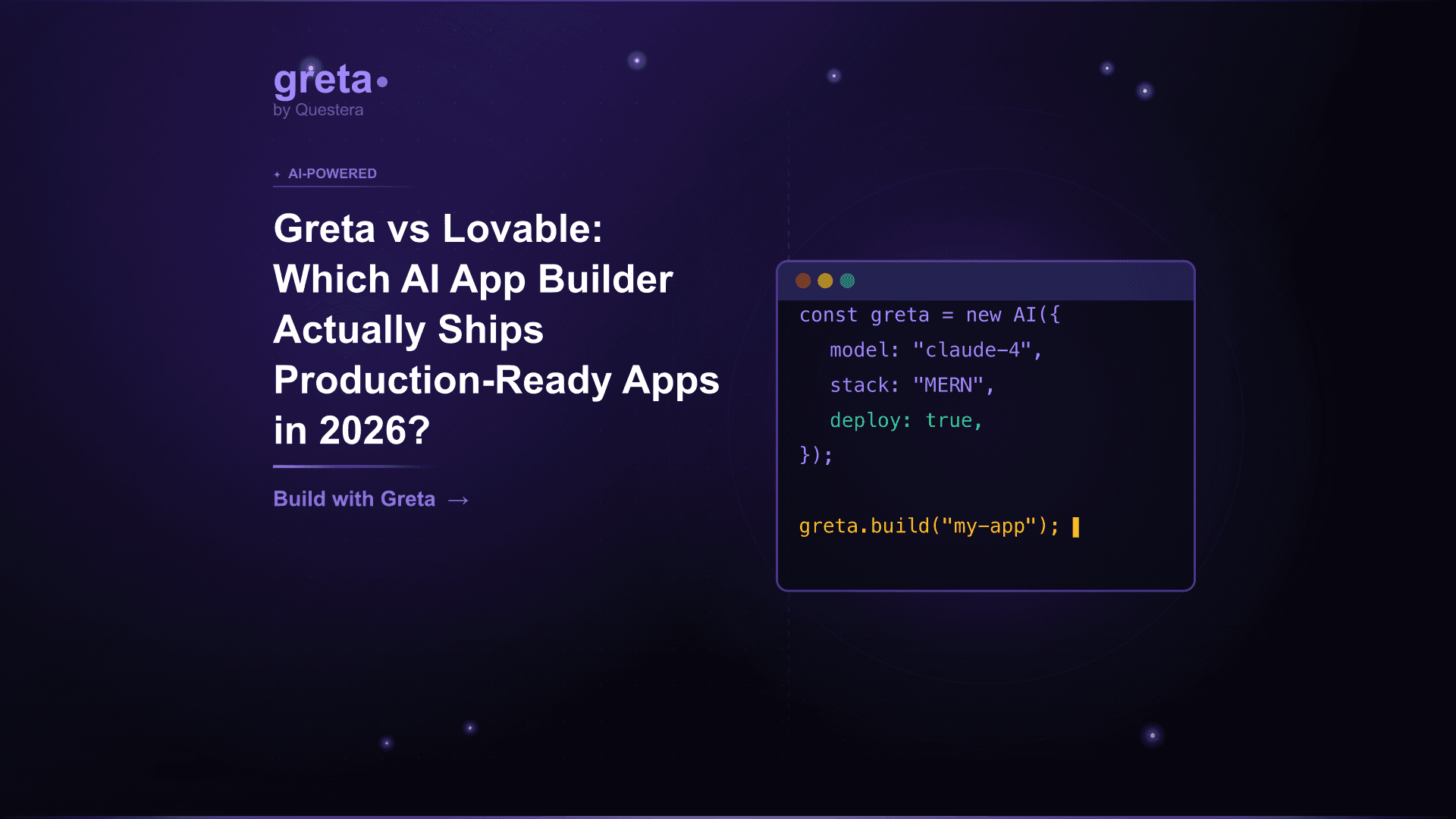Click the 'Which AI App Builder' headline line

[473, 279]
